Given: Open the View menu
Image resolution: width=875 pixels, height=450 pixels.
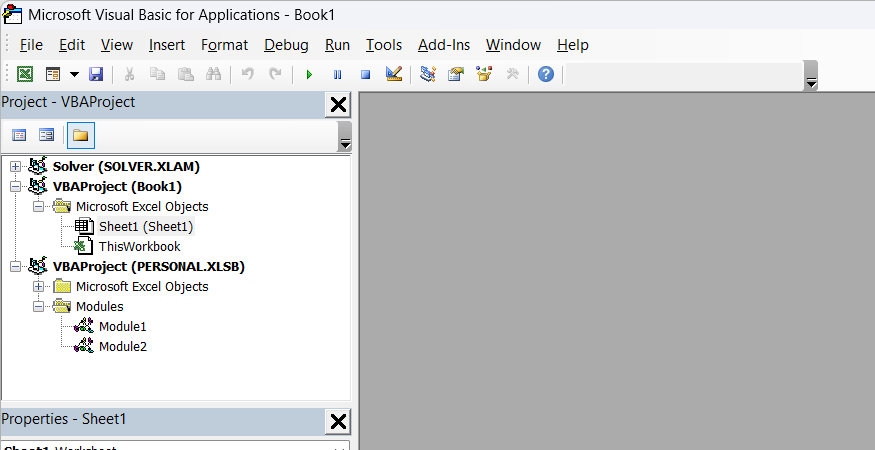Looking at the screenshot, I should point(117,45).
